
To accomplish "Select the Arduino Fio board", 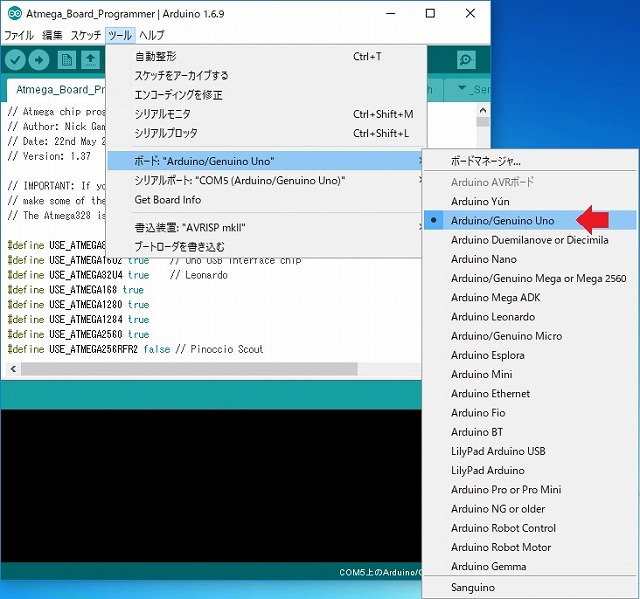I will coord(530,413).
